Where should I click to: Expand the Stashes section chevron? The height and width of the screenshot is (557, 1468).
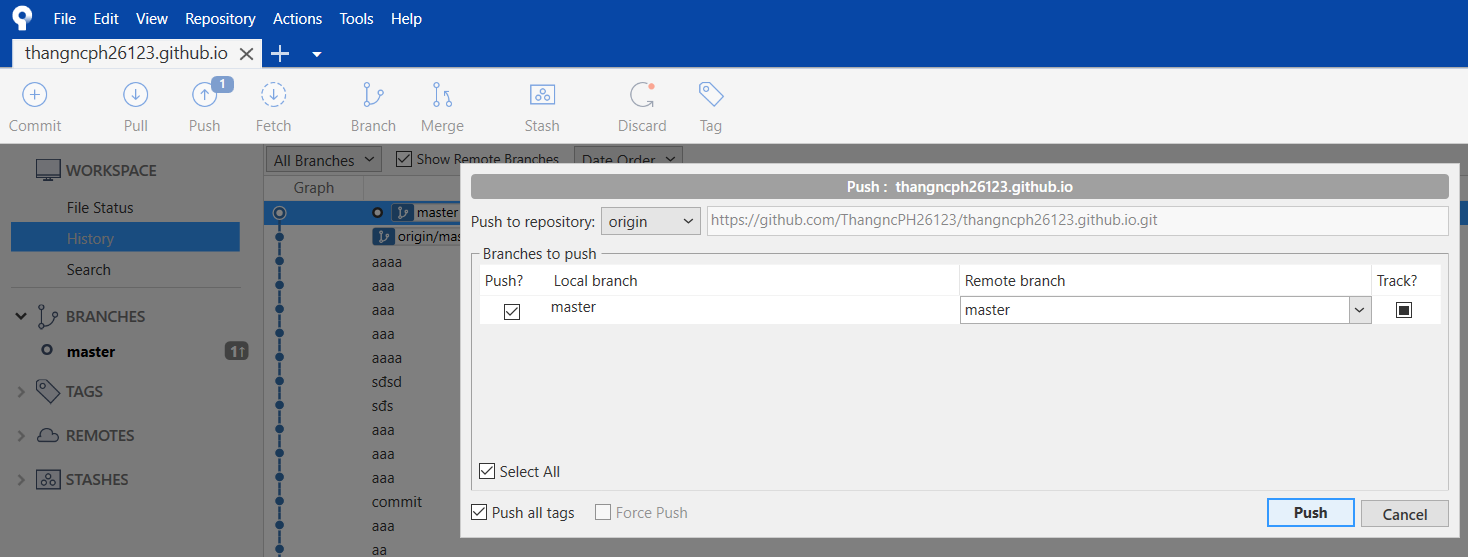pyautogui.click(x=21, y=480)
